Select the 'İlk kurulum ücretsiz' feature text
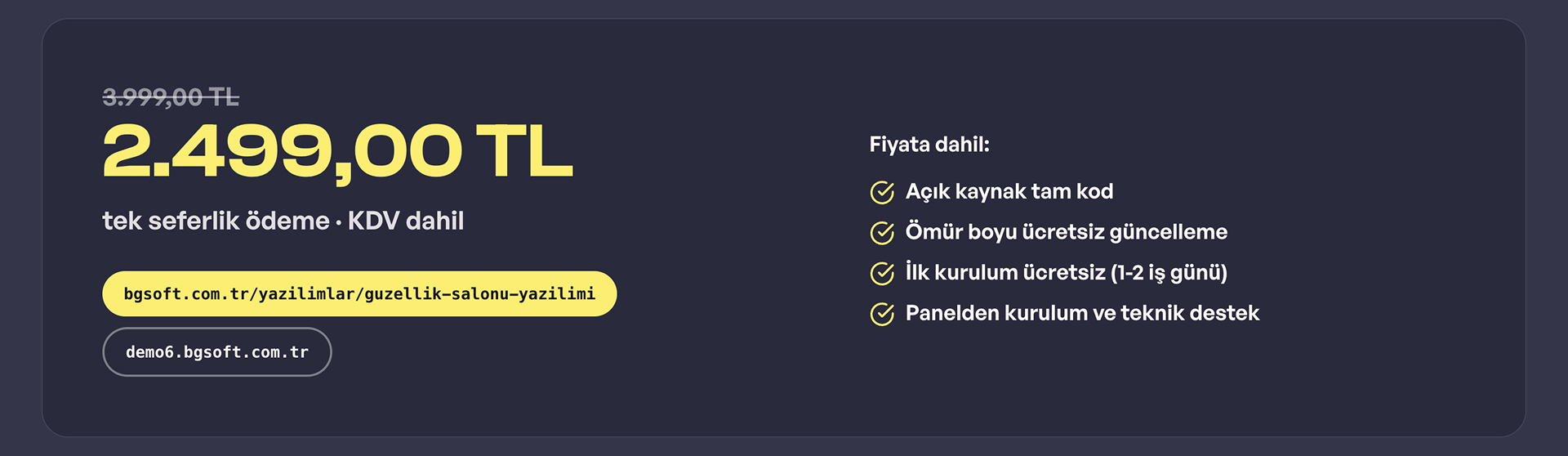 1005,272
